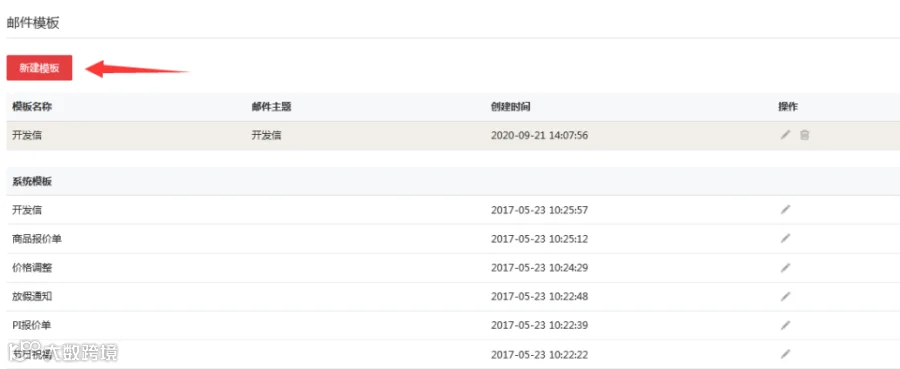Open the 放假通知 system template row
This screenshot has width=900, height=369.
pos(453,296)
